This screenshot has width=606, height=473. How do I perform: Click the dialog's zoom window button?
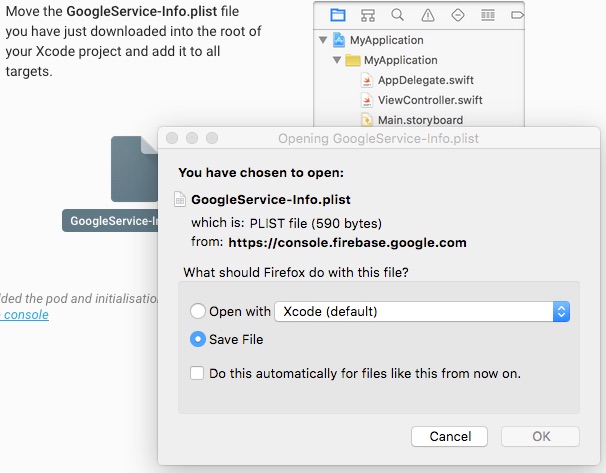212,138
